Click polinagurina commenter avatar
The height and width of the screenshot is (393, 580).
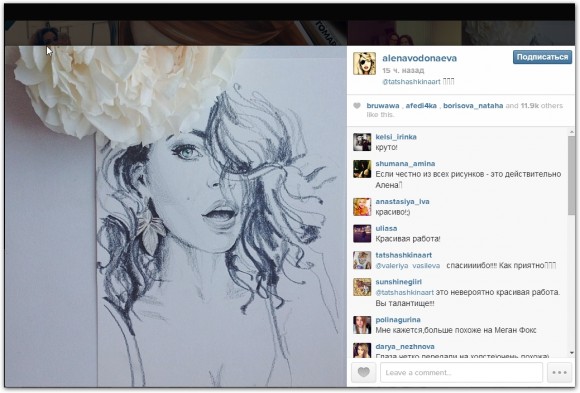[362, 325]
